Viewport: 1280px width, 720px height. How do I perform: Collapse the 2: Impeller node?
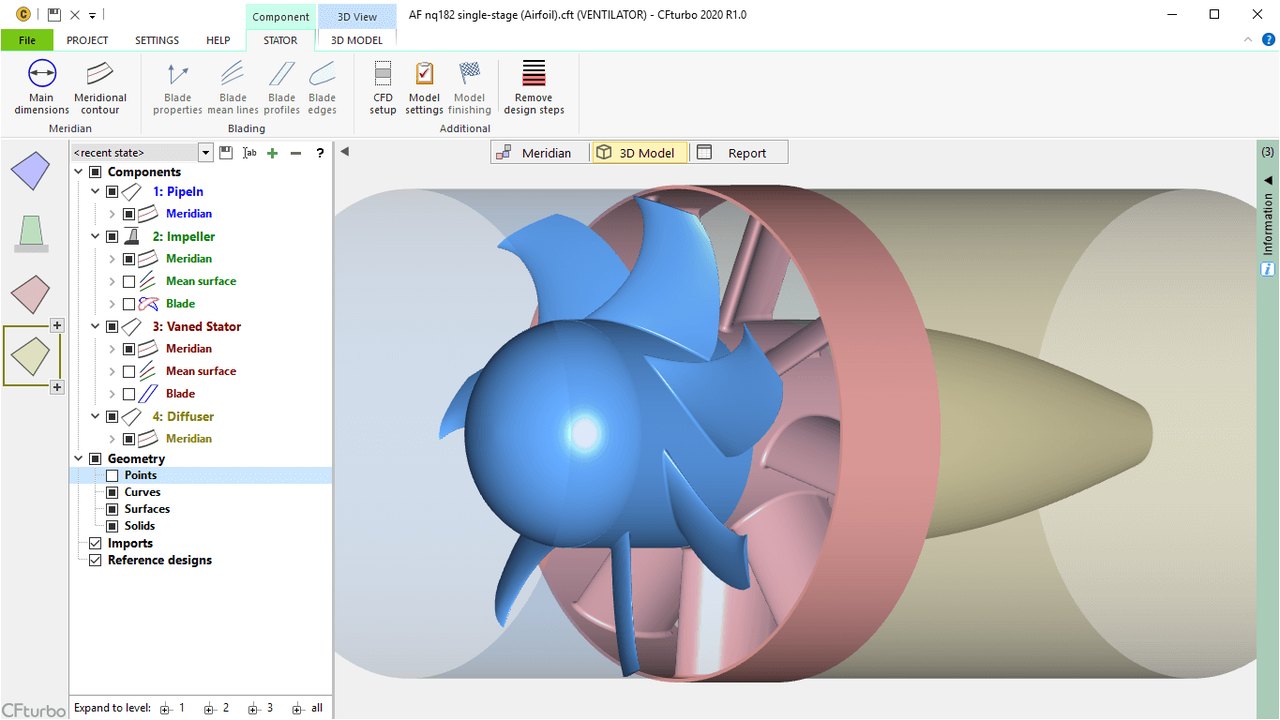tap(96, 237)
